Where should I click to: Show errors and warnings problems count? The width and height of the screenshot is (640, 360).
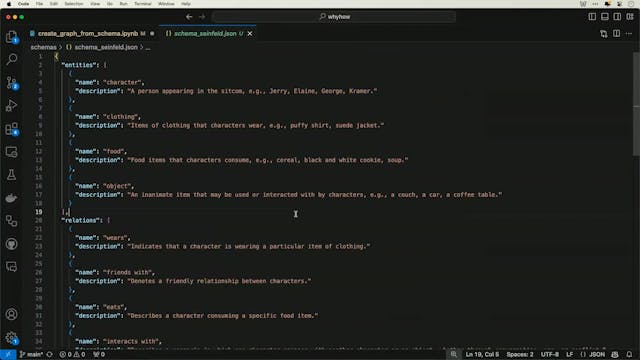click(x=72, y=354)
